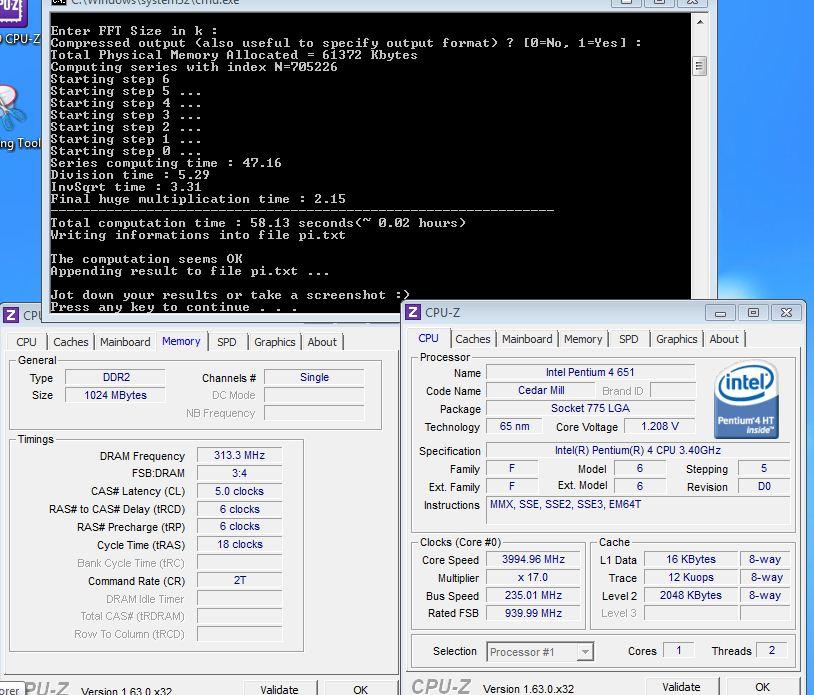Switch to Caches tab in left CPU-Z window
814x695 pixels.
click(x=71, y=342)
